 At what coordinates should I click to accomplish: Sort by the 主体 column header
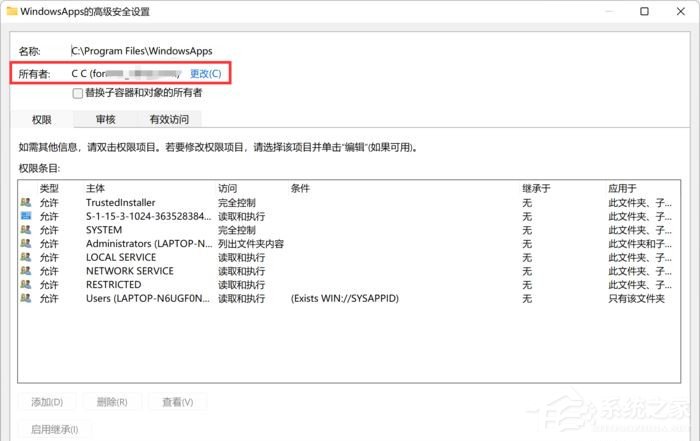[x=96, y=188]
